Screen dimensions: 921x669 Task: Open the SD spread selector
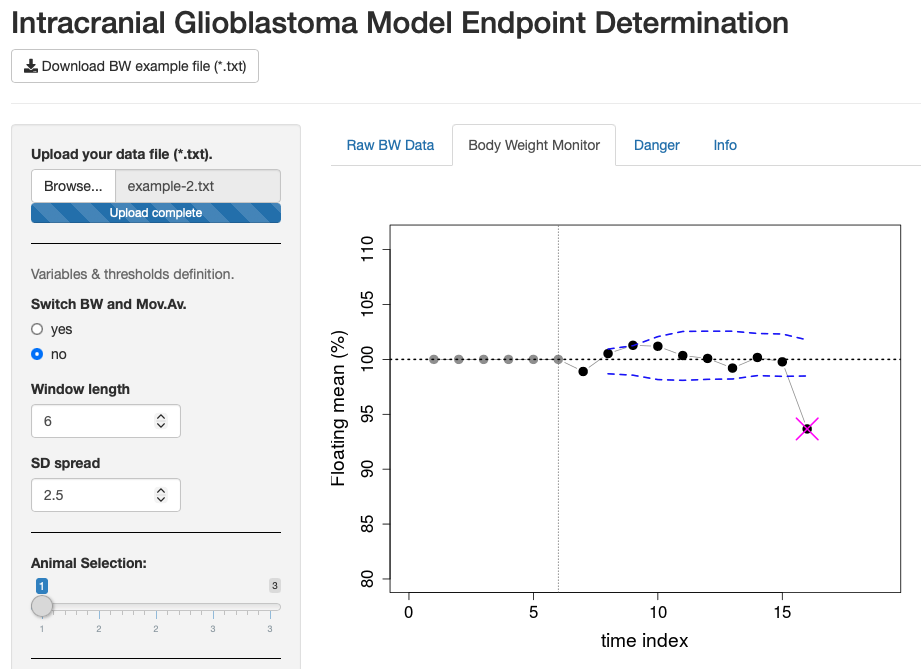coord(105,495)
